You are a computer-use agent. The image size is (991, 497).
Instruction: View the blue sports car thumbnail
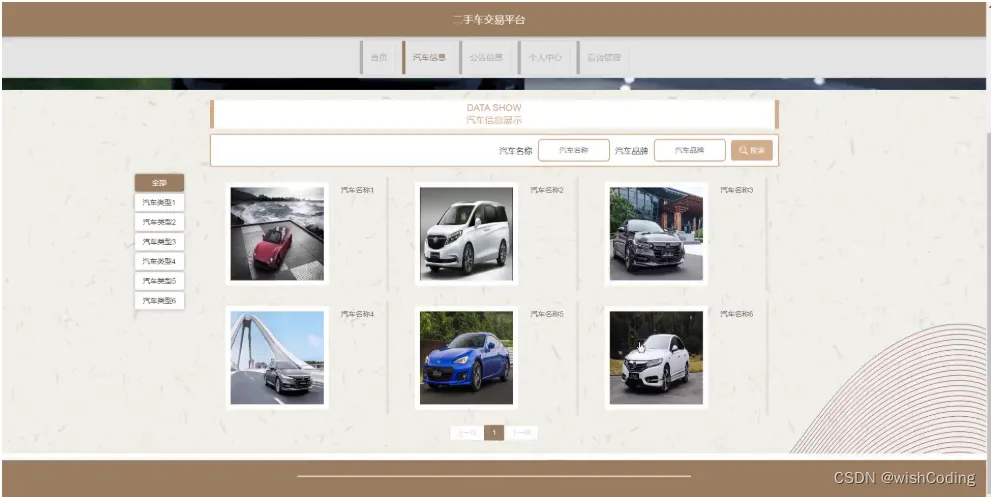pos(466,358)
